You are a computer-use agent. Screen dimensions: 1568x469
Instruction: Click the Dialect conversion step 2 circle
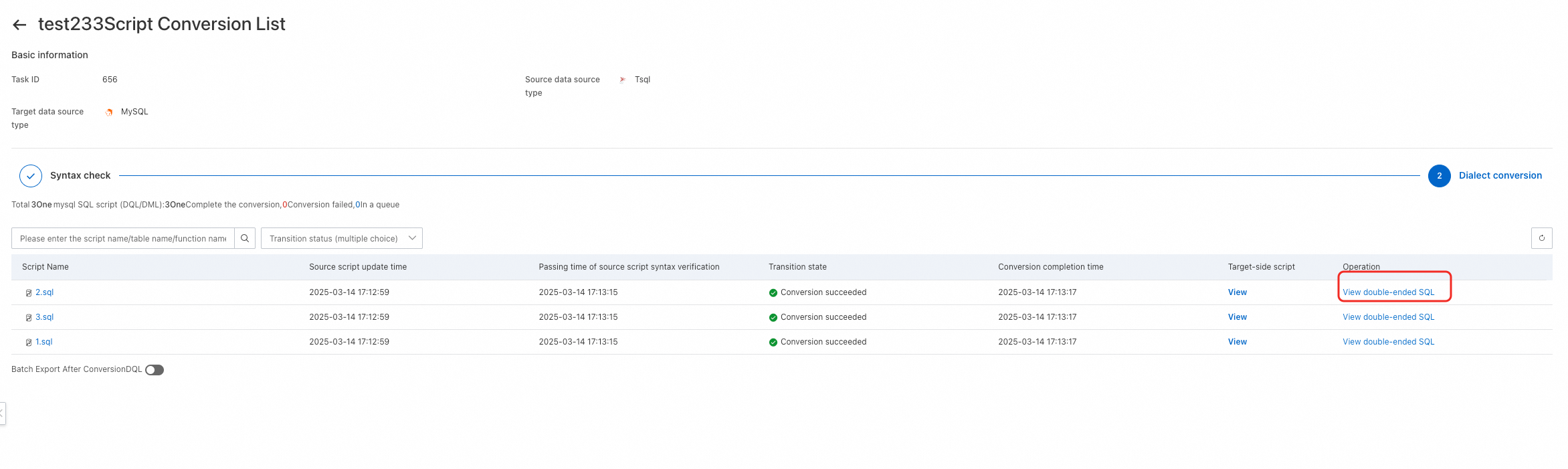[x=1439, y=176]
